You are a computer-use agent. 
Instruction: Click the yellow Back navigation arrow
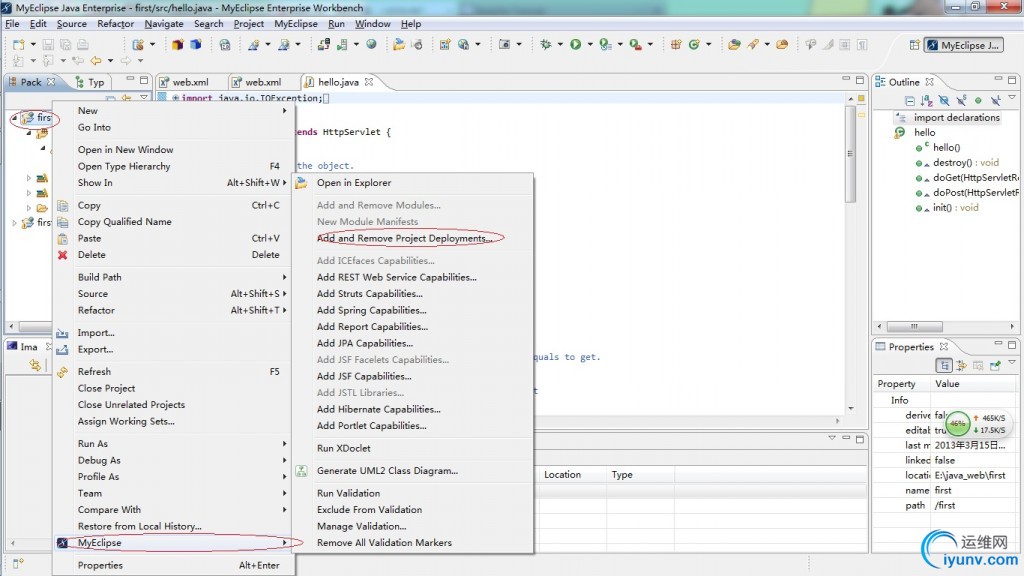tap(96, 61)
